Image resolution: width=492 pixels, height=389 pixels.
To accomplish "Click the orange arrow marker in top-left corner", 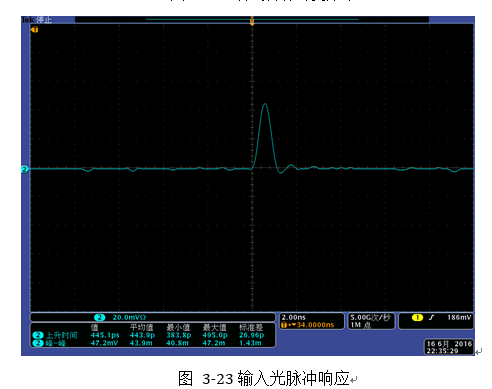I will (x=34, y=30).
